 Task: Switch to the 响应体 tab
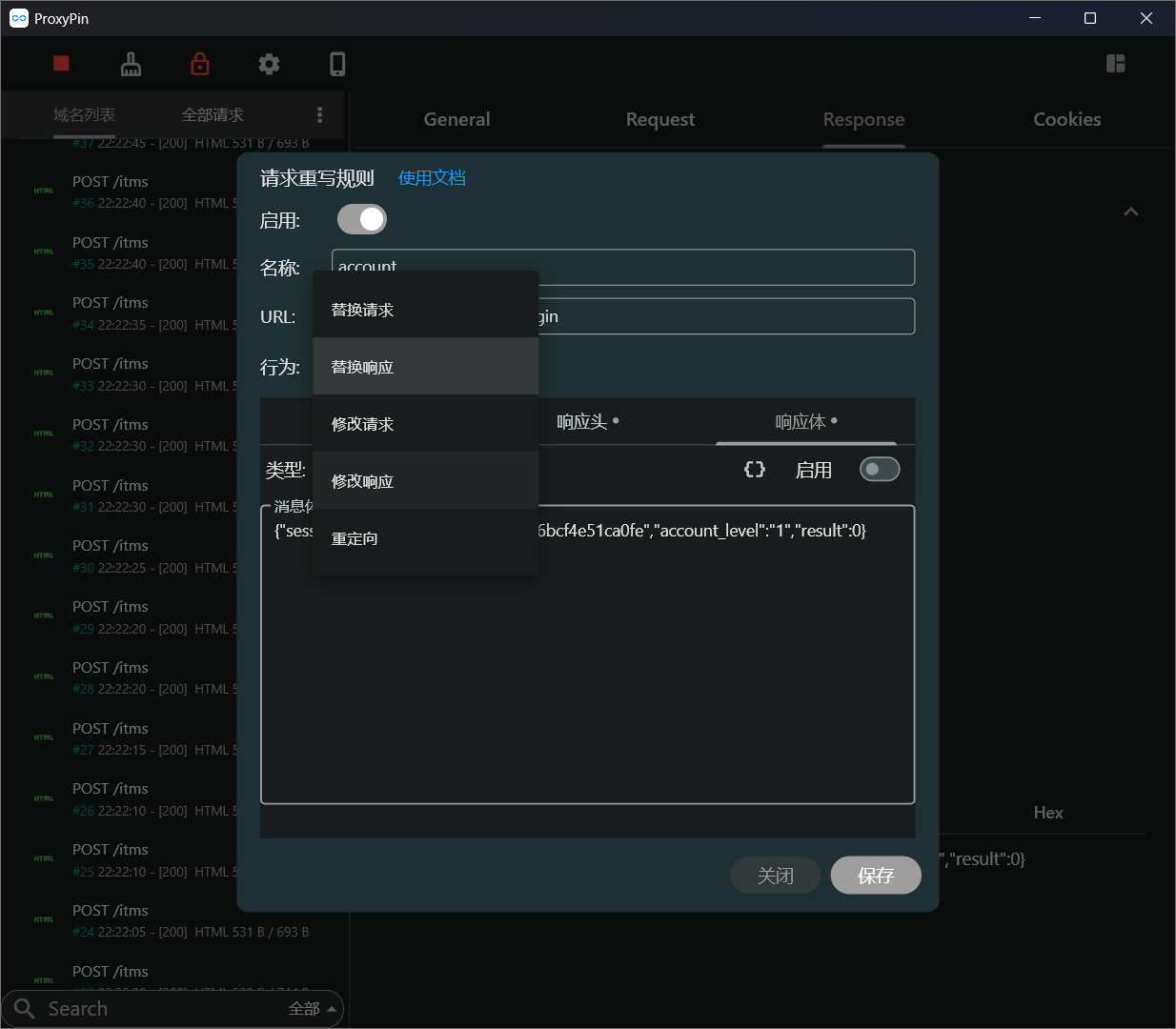(805, 422)
